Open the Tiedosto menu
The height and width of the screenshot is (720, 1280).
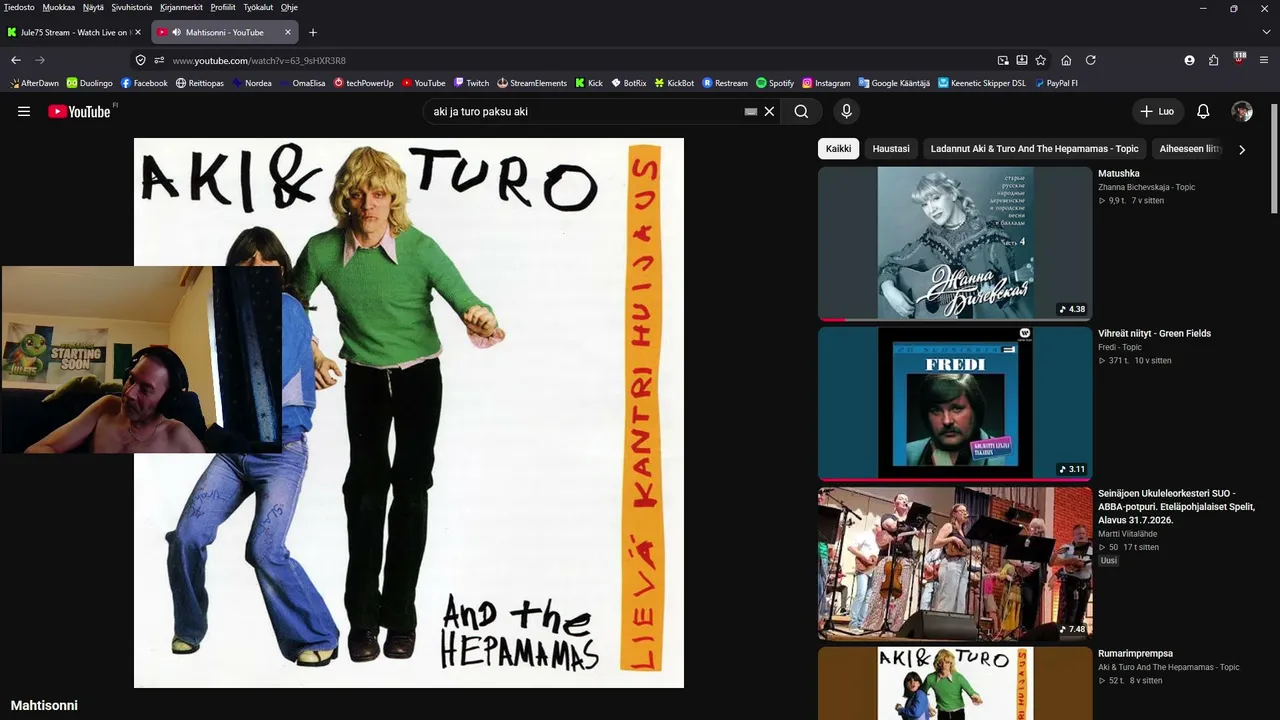tap(19, 7)
